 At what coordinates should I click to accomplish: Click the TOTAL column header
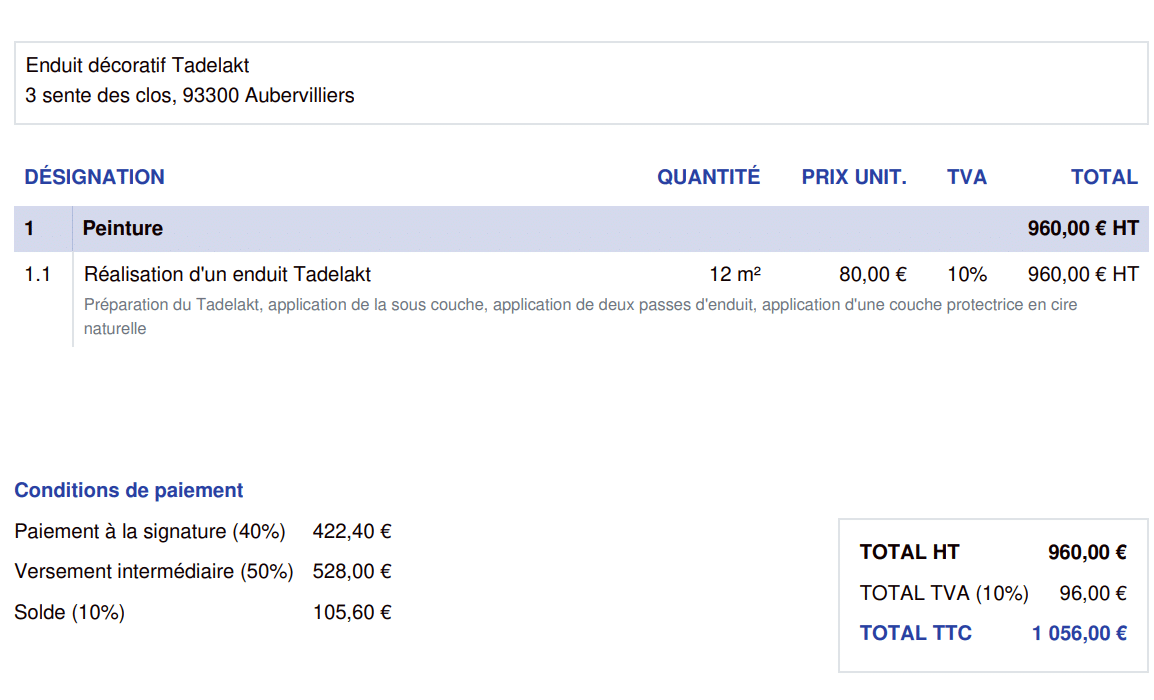pos(1104,177)
